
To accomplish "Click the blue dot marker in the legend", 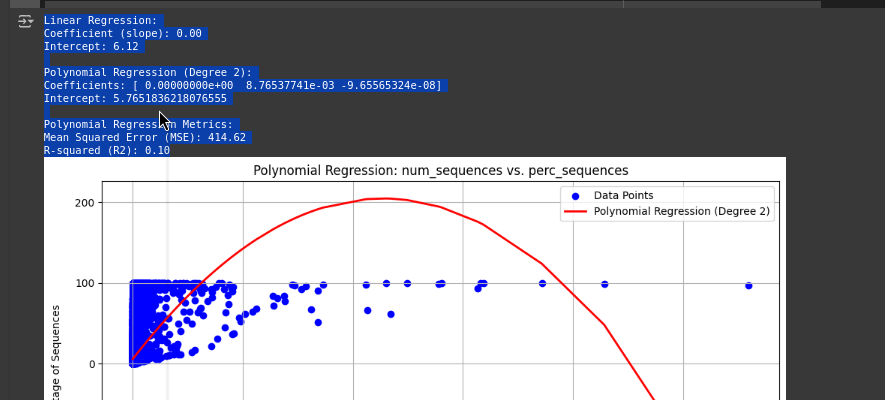I will pyautogui.click(x=575, y=196).
